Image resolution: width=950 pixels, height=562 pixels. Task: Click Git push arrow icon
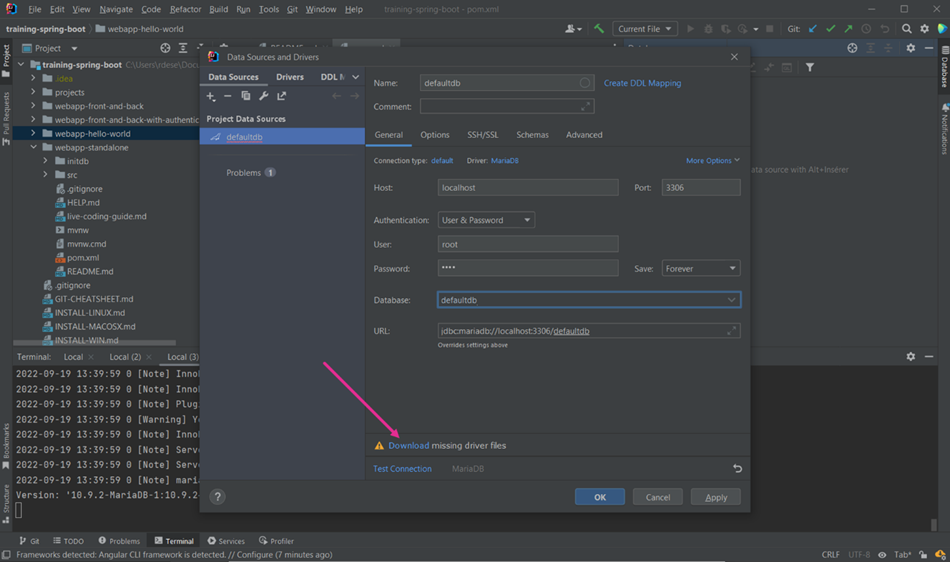coord(848,28)
